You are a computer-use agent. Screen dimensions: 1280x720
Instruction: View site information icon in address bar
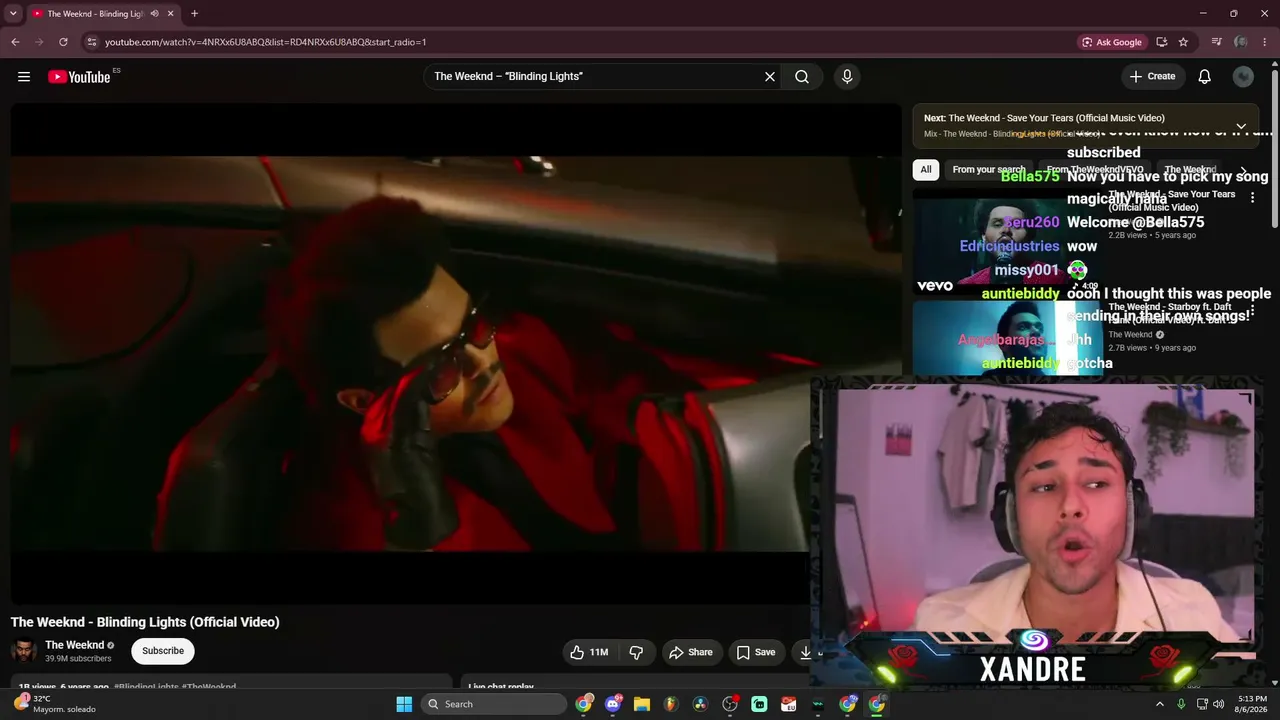[x=92, y=42]
